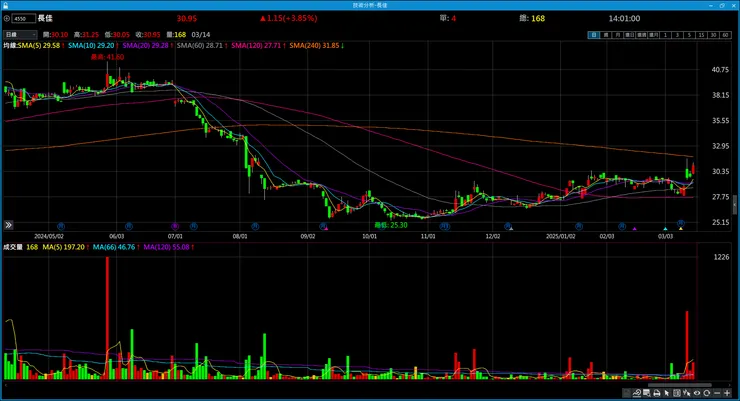The image size is (740, 401).
Task: Select the 15-minute chart interval
Action: click(x=702, y=35)
